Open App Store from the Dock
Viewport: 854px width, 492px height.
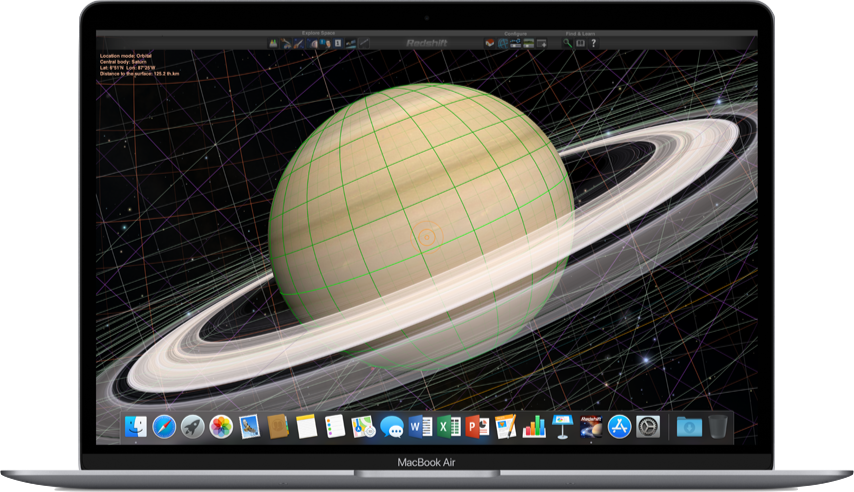[619, 427]
